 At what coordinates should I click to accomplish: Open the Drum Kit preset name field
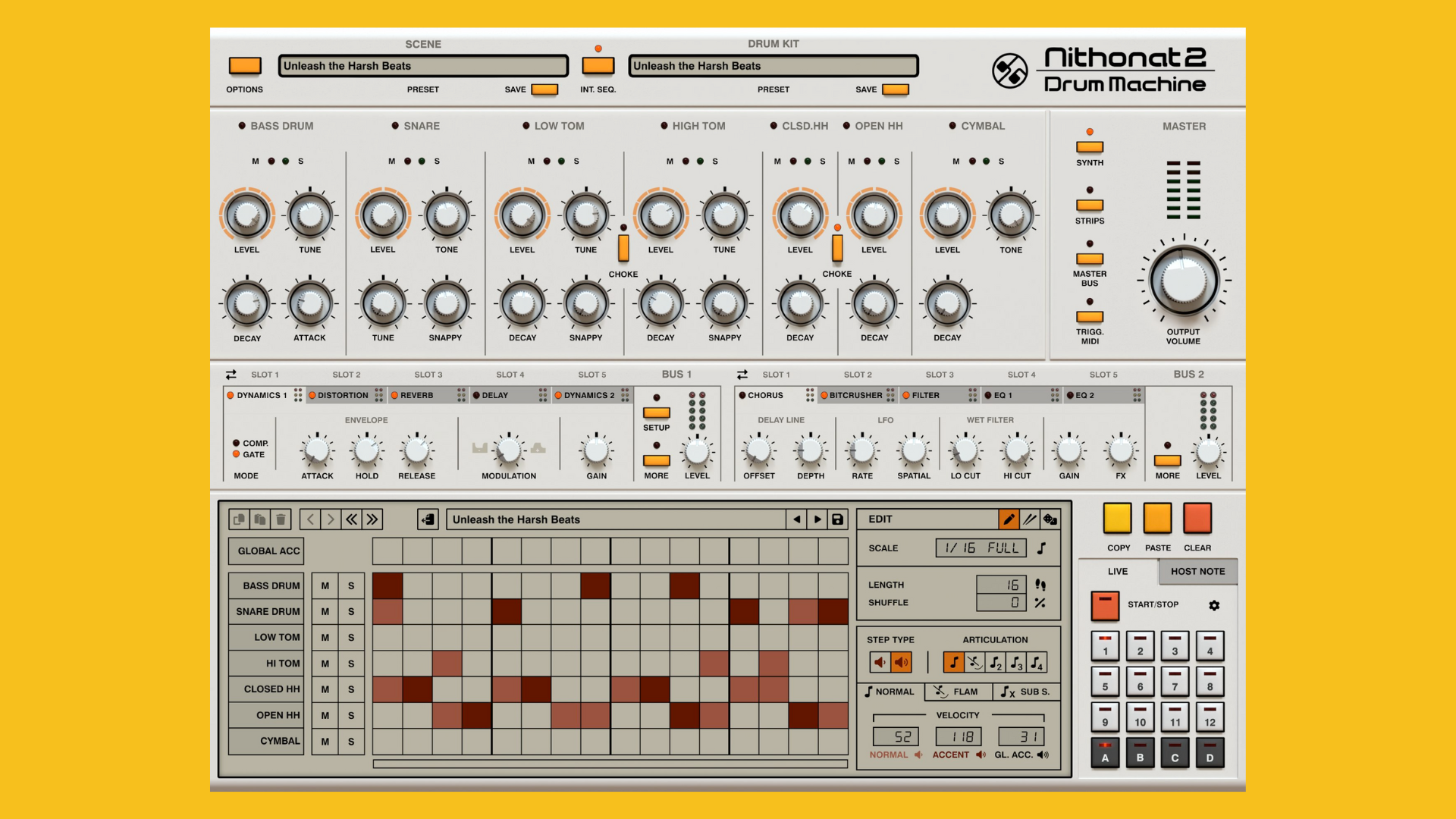pos(773,66)
